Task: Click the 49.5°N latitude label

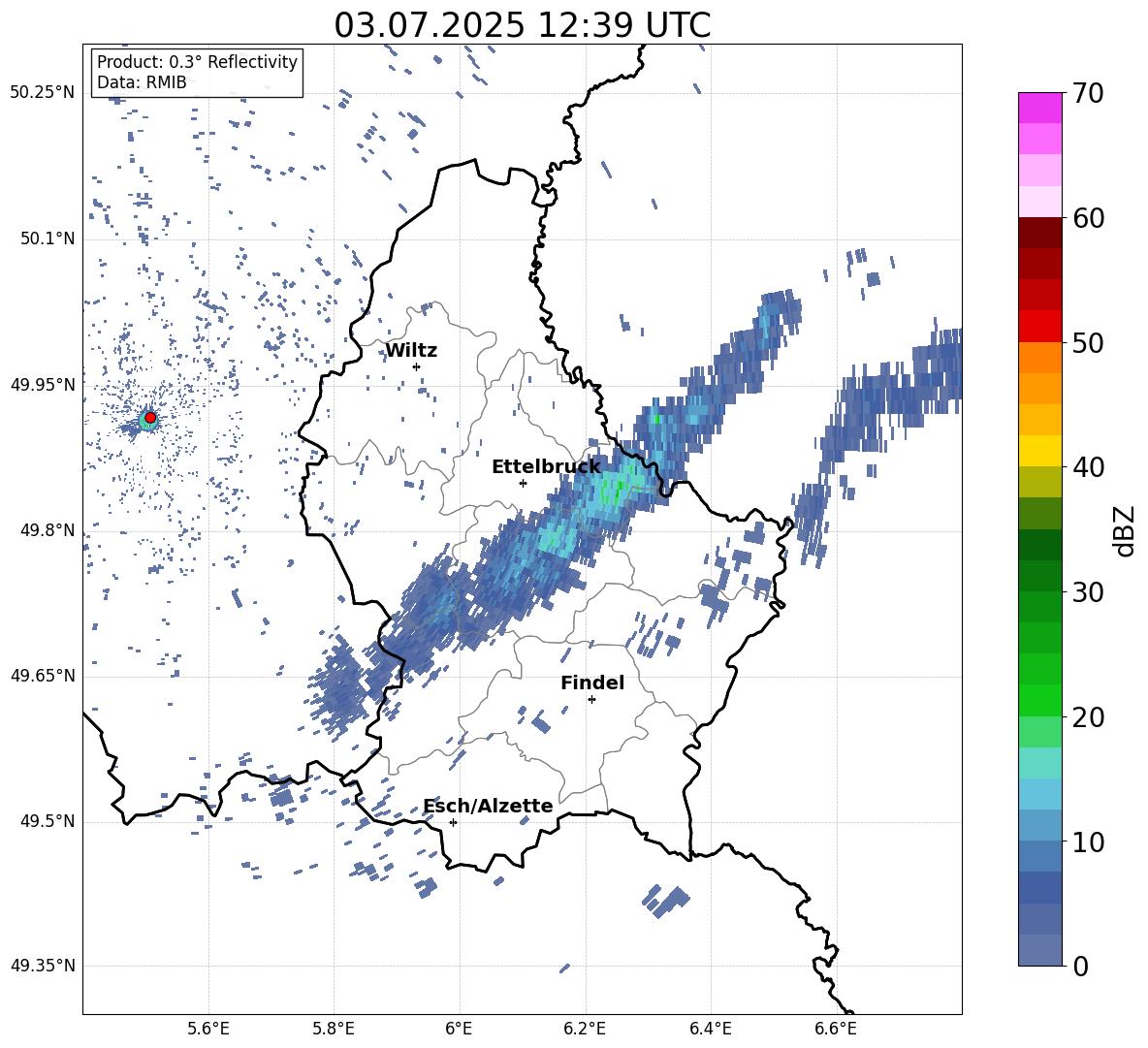Action: 48,821
